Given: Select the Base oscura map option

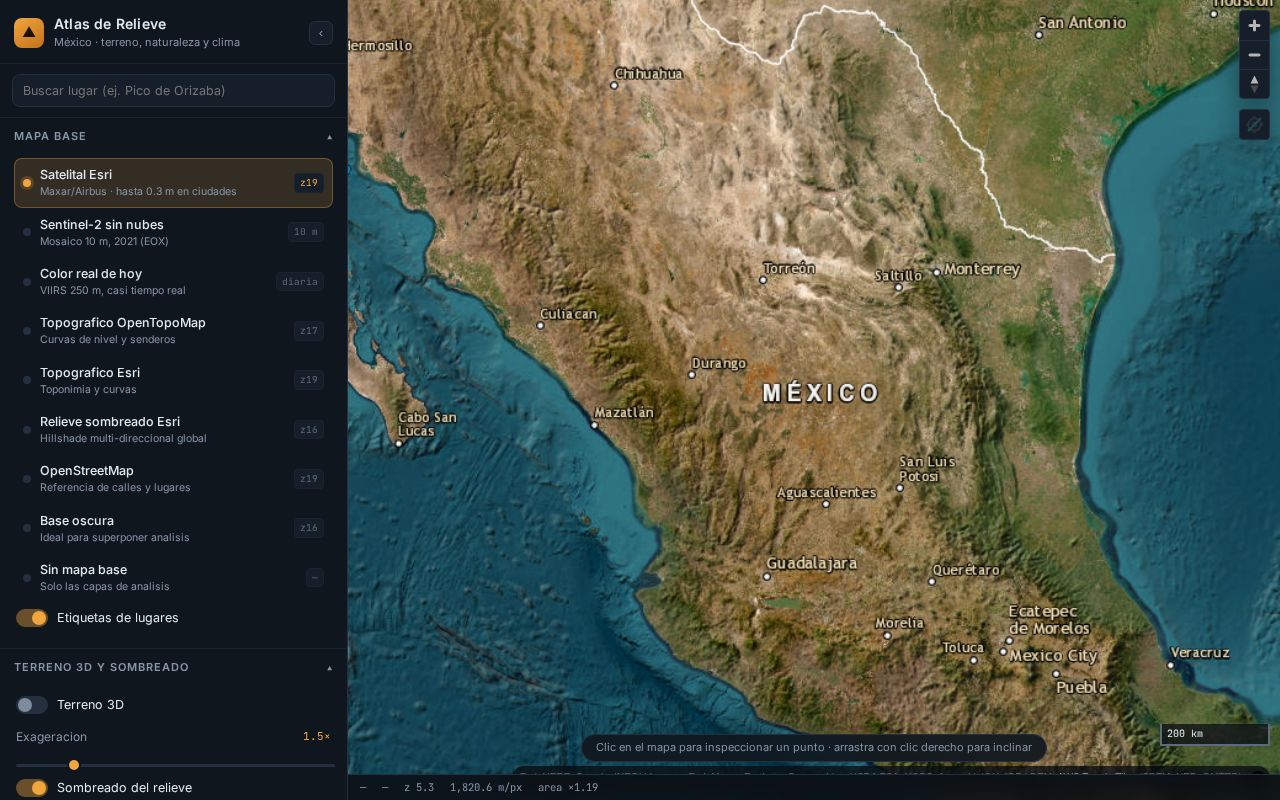Looking at the screenshot, I should point(173,528).
